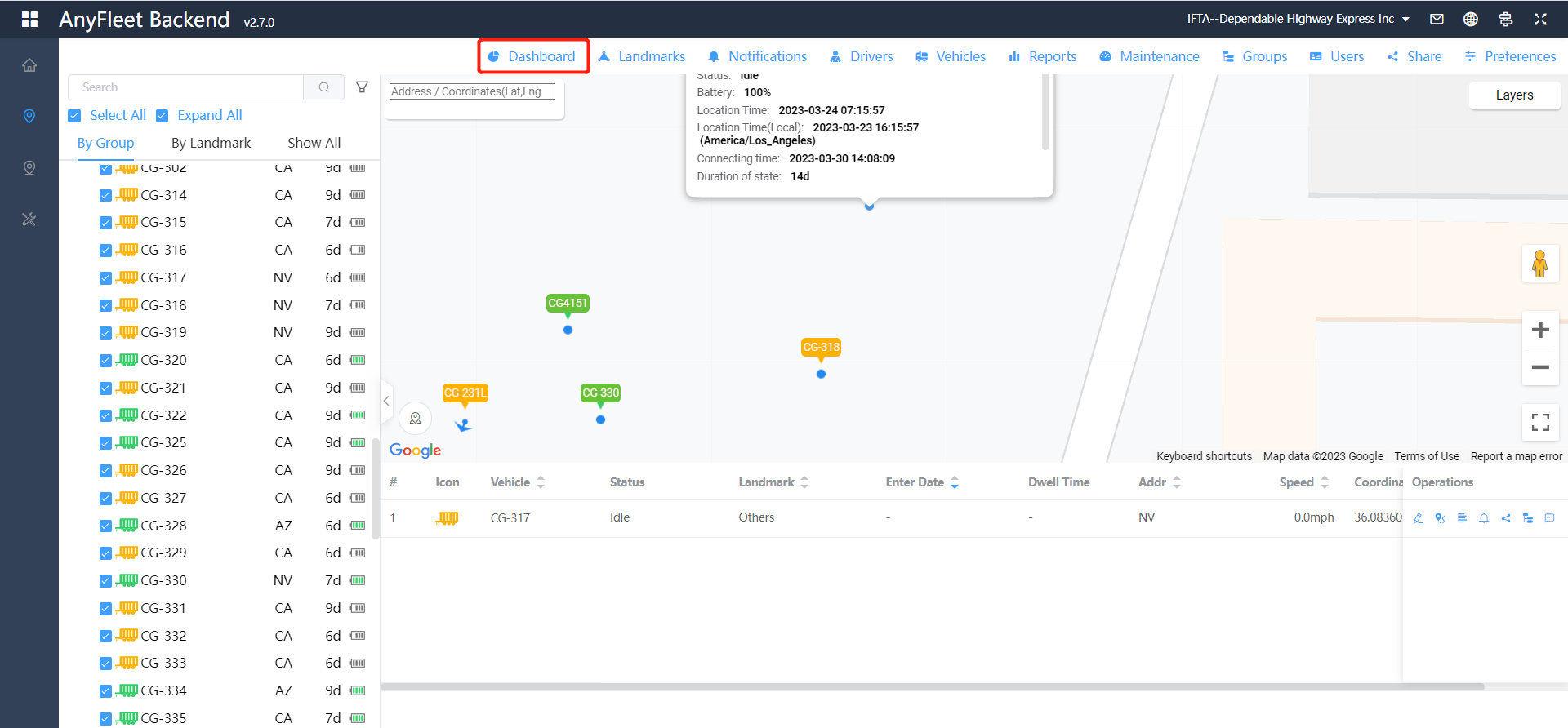The image size is (1568, 728).
Task: Open the message command icon for CG-317
Action: [x=1549, y=518]
